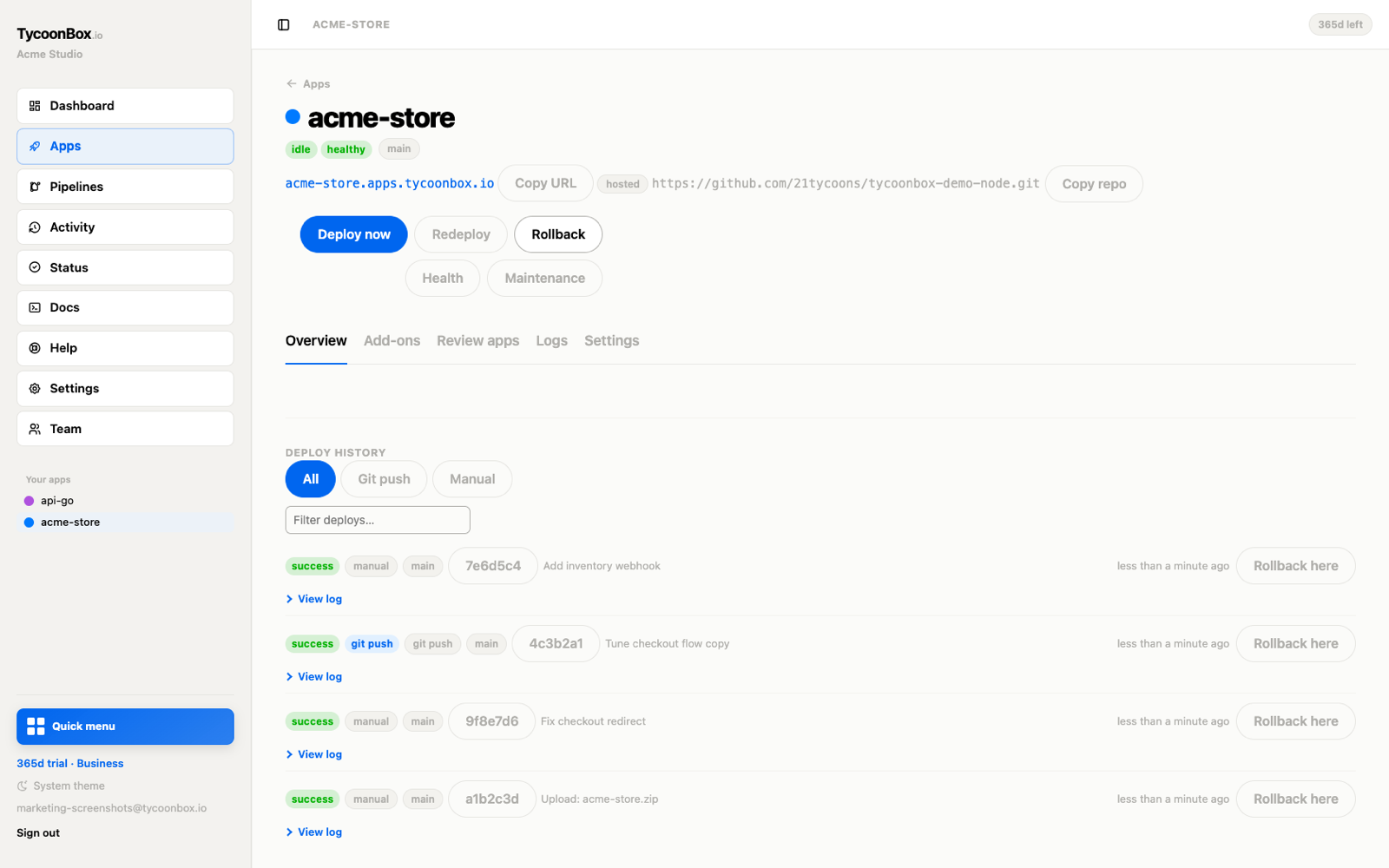The image size is (1389, 868).
Task: Click the Filter deploys input field
Action: coord(378,520)
